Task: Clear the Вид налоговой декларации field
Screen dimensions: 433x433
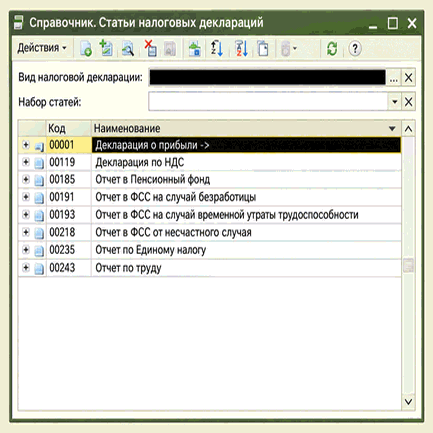Action: click(409, 78)
